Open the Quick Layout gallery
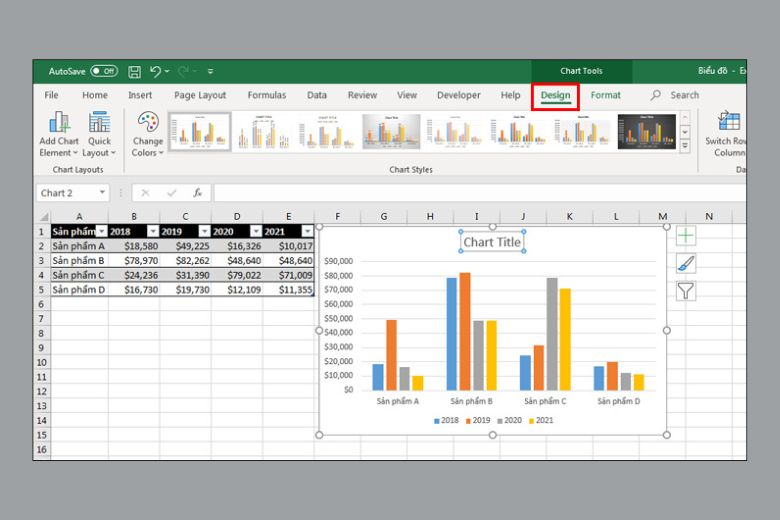780x520 pixels. [x=99, y=134]
